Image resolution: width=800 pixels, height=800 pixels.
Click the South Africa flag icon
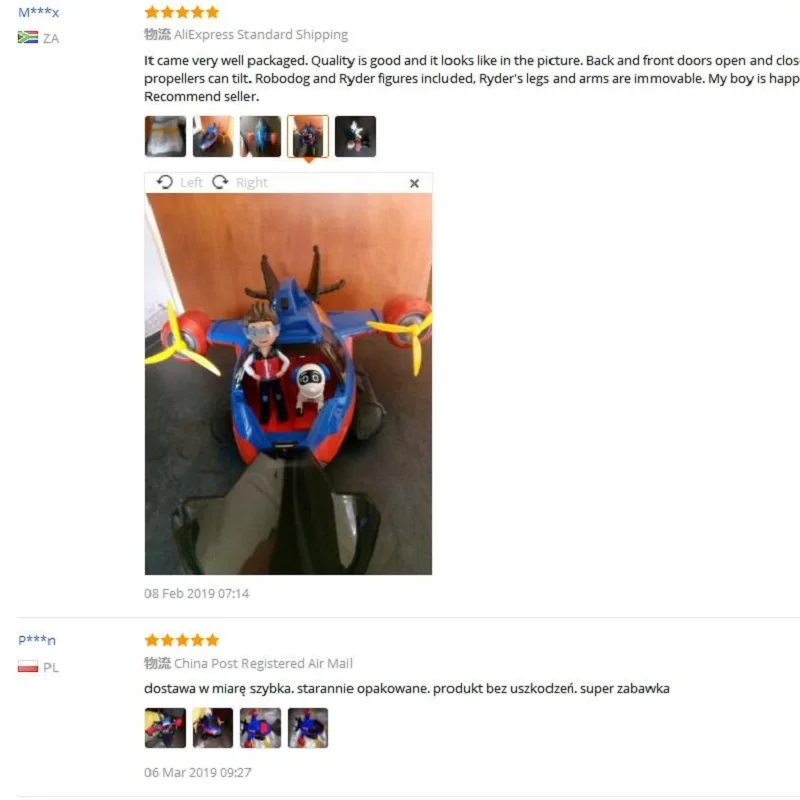tap(28, 37)
